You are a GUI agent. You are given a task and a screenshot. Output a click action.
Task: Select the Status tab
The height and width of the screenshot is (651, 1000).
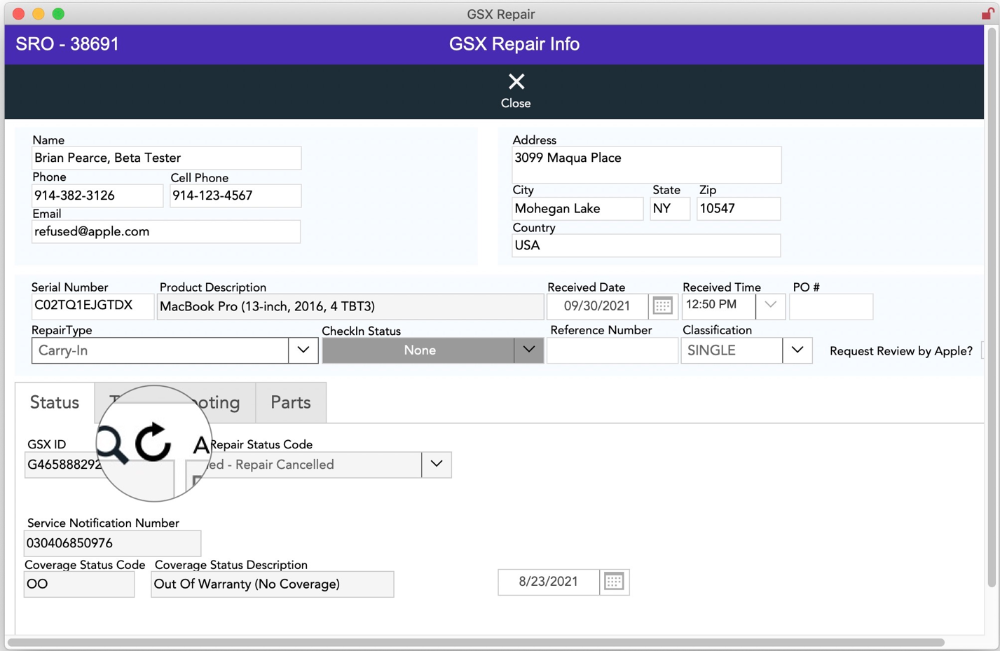tap(54, 403)
